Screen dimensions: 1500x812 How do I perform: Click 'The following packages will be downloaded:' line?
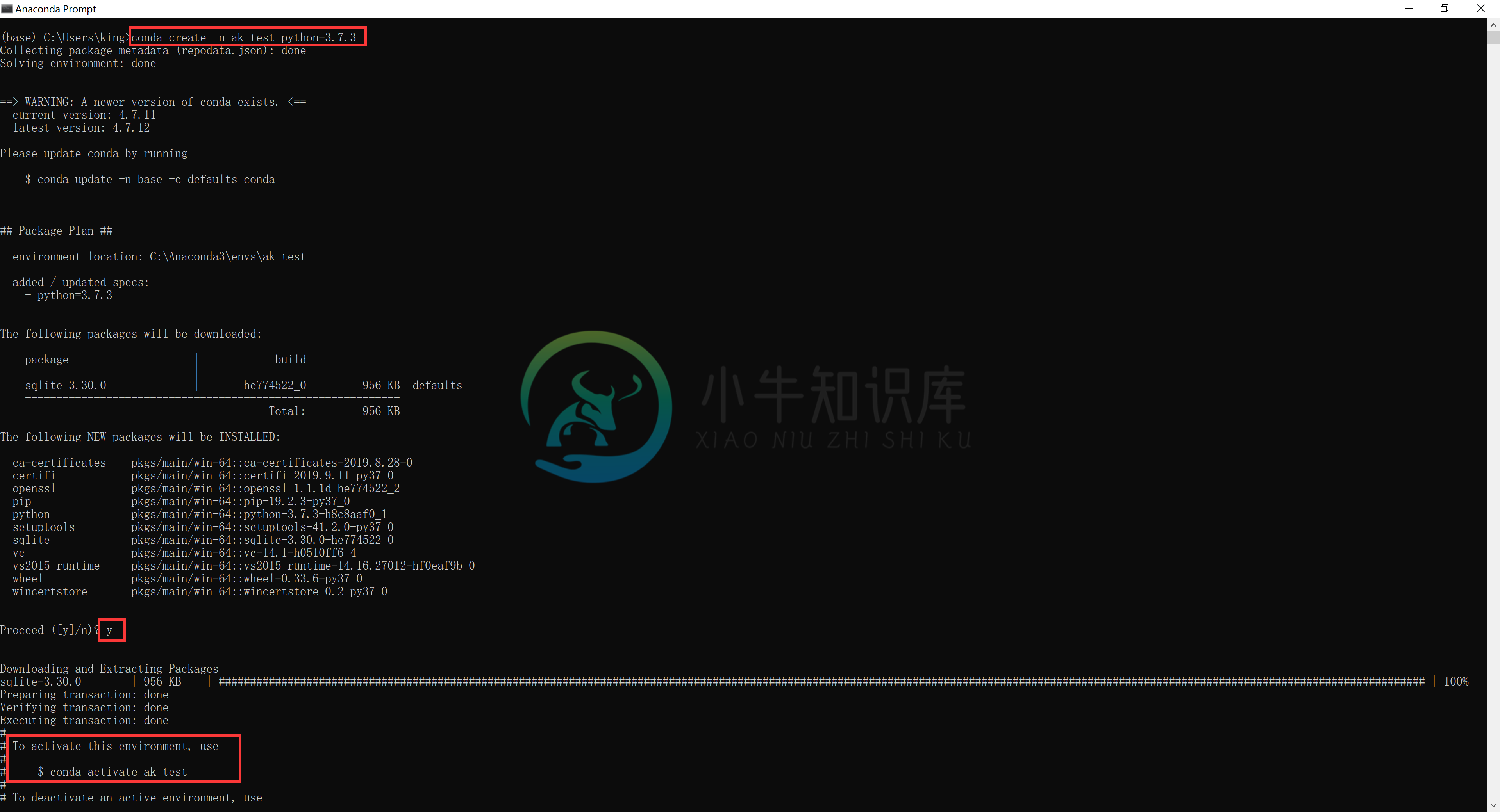point(131,333)
